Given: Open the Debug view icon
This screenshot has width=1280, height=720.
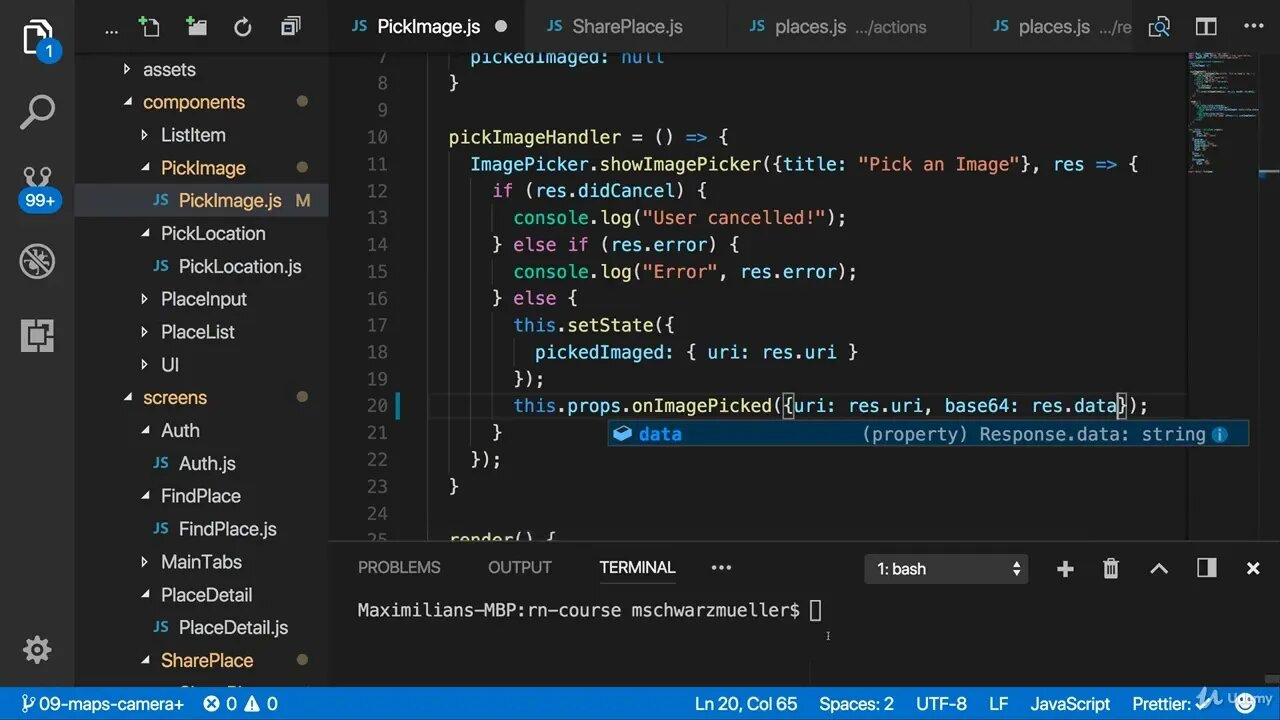Looking at the screenshot, I should click(37, 262).
